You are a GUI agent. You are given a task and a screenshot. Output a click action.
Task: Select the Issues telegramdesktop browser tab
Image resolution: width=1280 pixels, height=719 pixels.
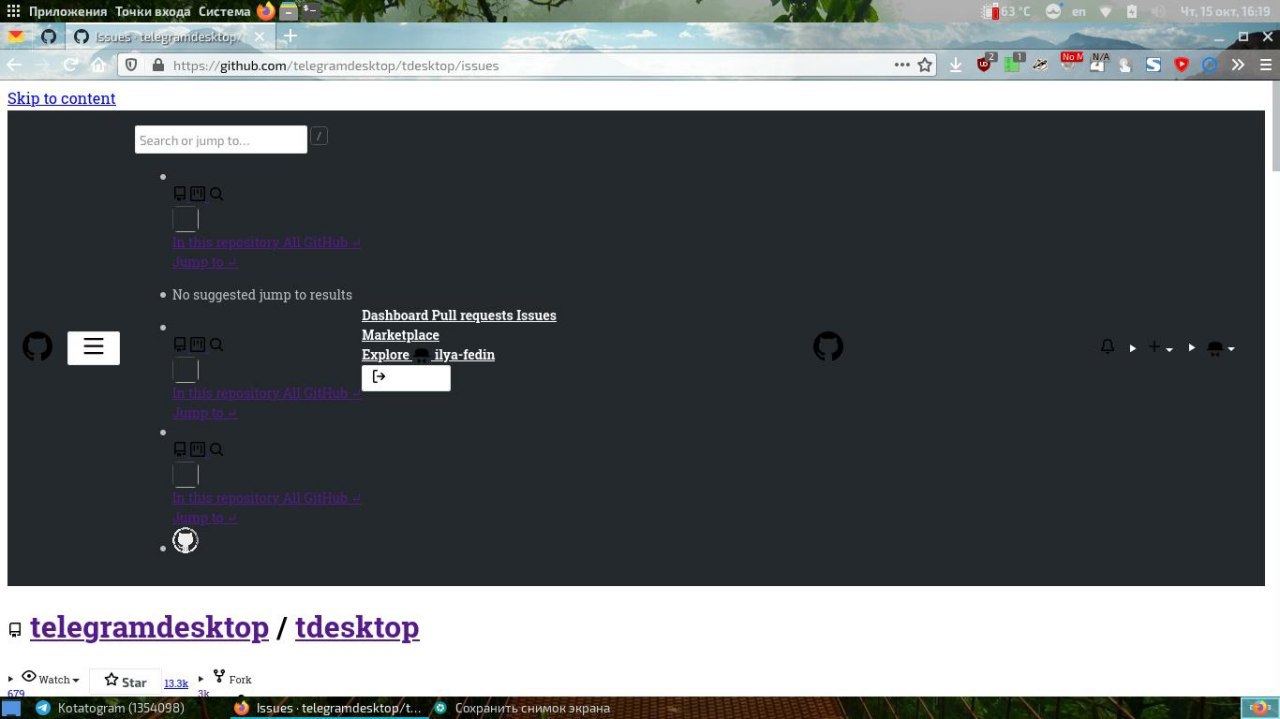point(170,37)
